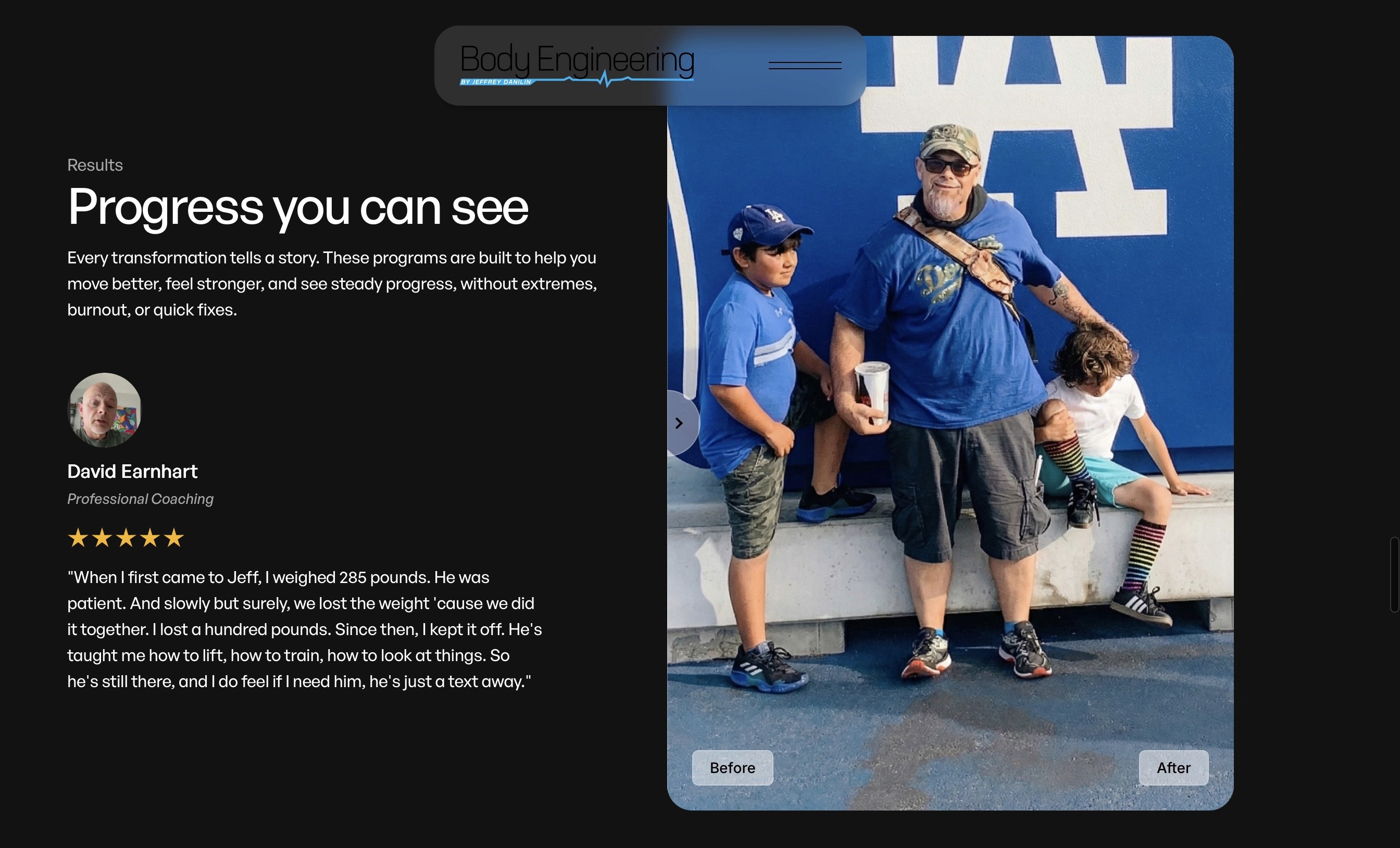
Task: Click the transformation photo of the man in the Dodgers shirt
Action: tap(950, 423)
